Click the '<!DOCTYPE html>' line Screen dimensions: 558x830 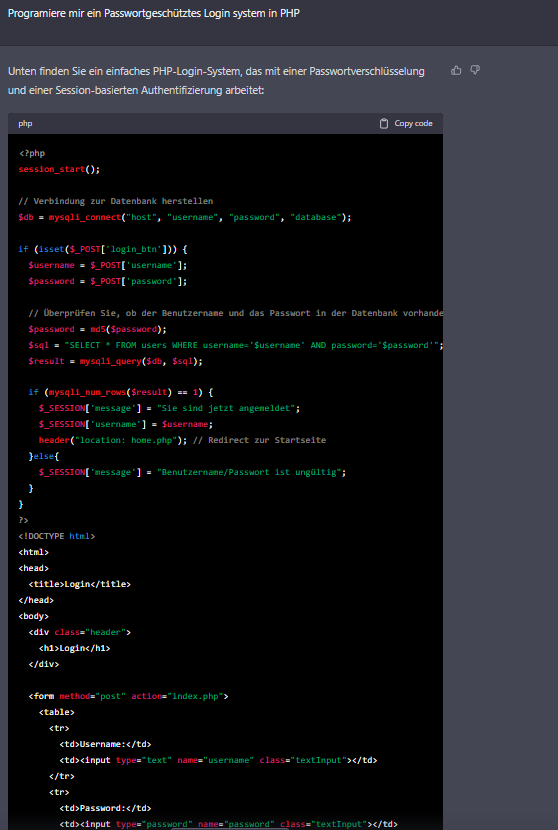coord(57,536)
